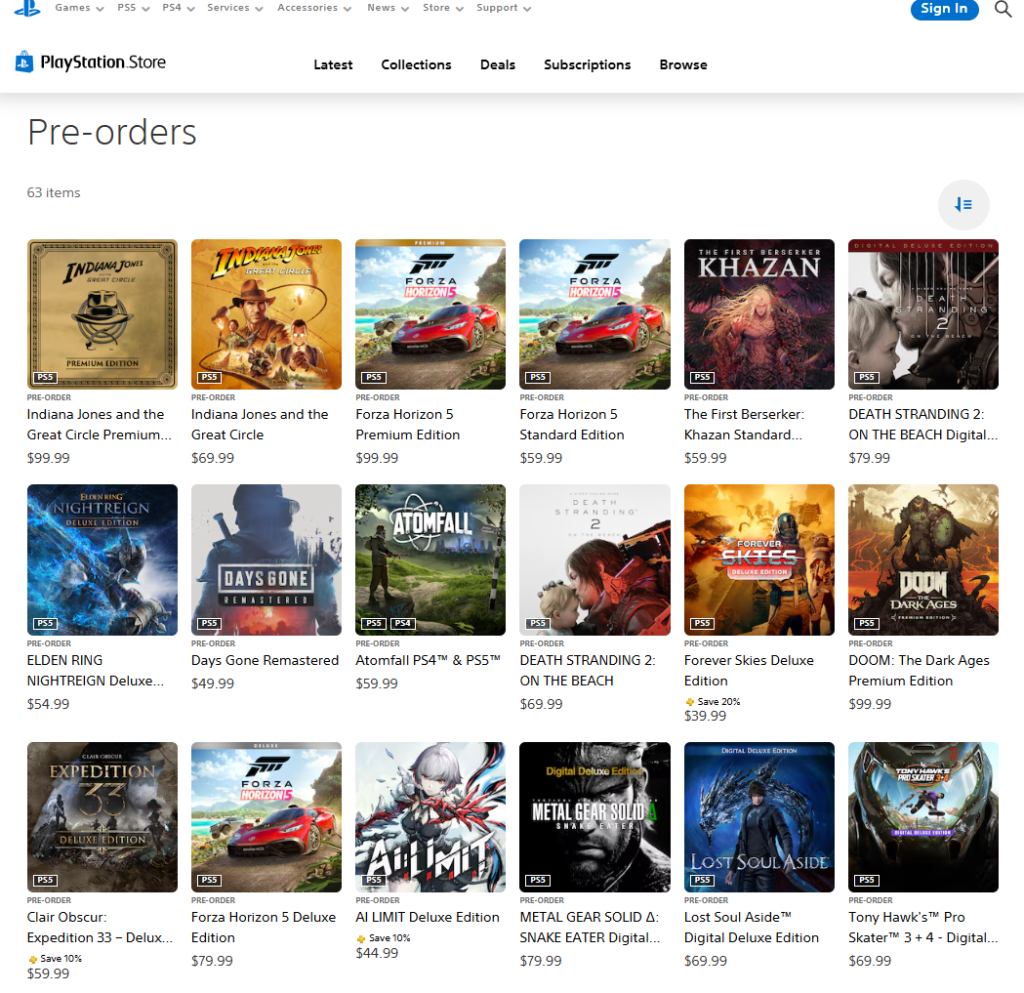Expand the Accessories dropdown menu
This screenshot has height=993, width=1024.
click(314, 8)
